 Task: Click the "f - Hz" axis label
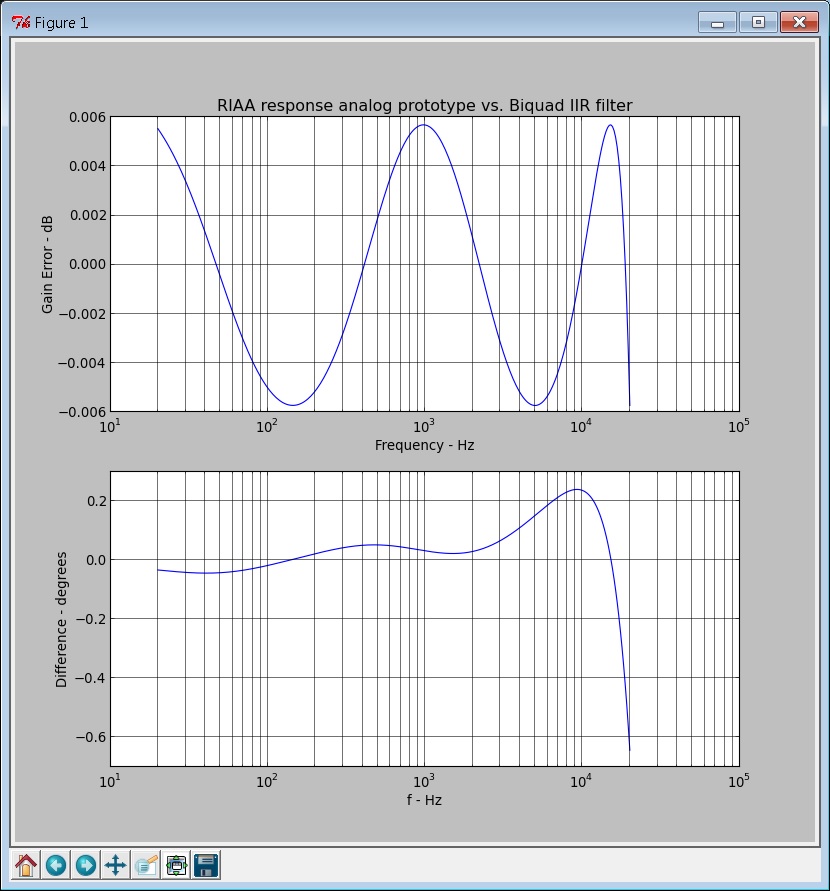click(424, 800)
